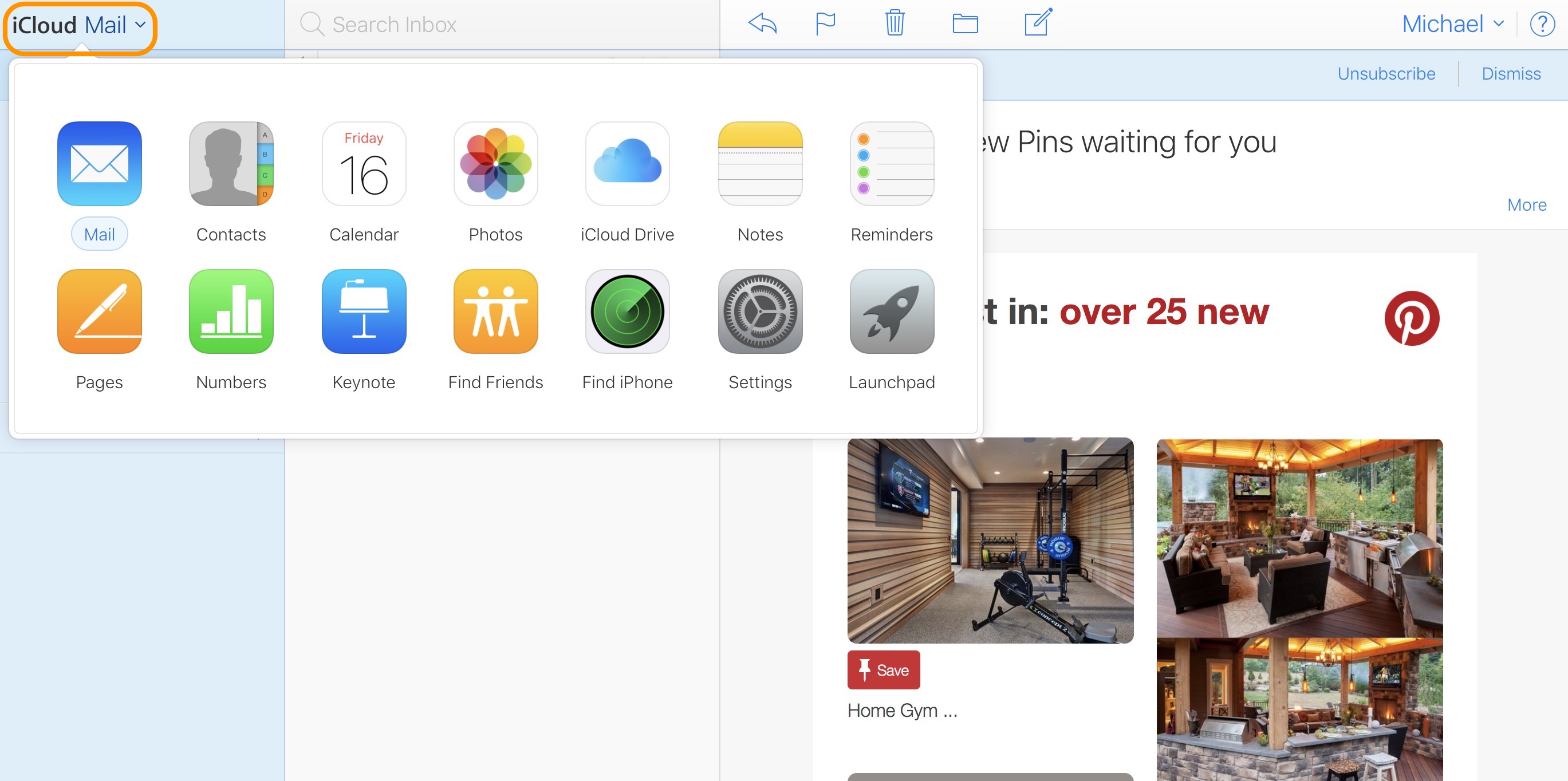Viewport: 1568px width, 781px height.
Task: Flag the current email
Action: (x=824, y=23)
